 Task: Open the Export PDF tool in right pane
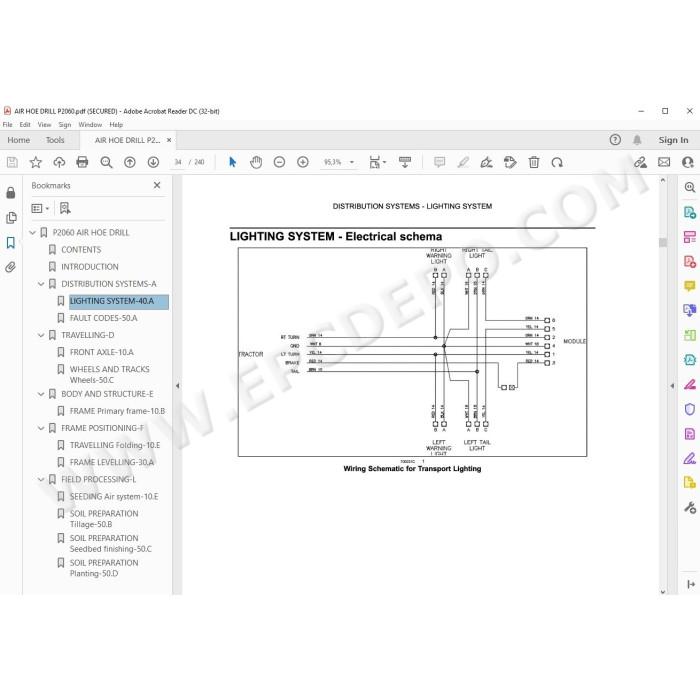[x=690, y=212]
